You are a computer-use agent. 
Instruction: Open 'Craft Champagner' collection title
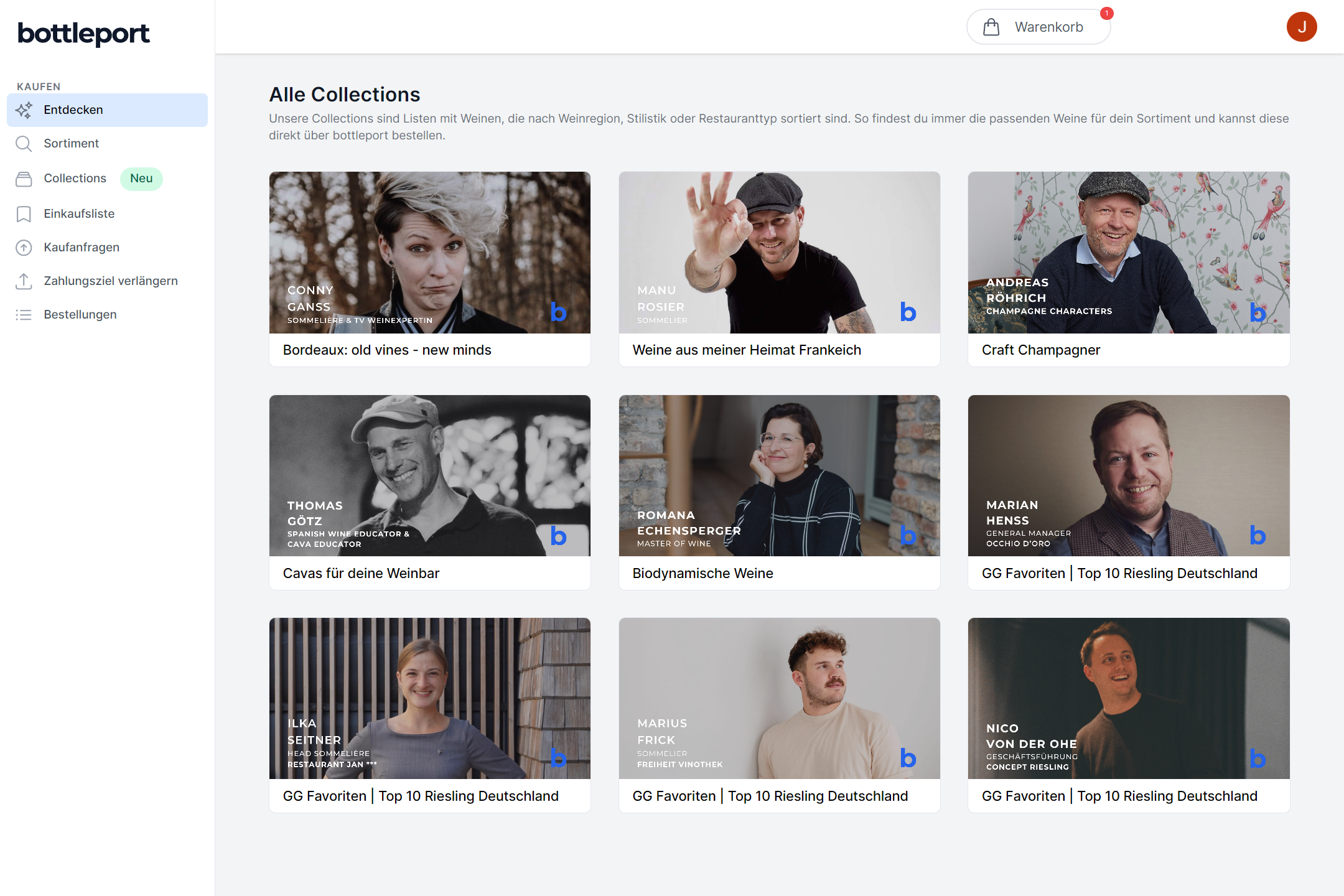coord(1041,350)
